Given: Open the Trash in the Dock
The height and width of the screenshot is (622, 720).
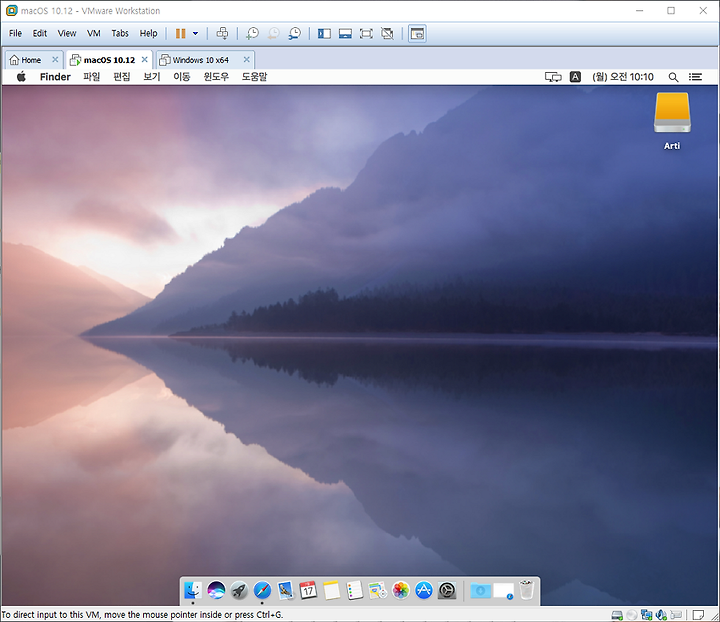Looking at the screenshot, I should click(x=526, y=590).
